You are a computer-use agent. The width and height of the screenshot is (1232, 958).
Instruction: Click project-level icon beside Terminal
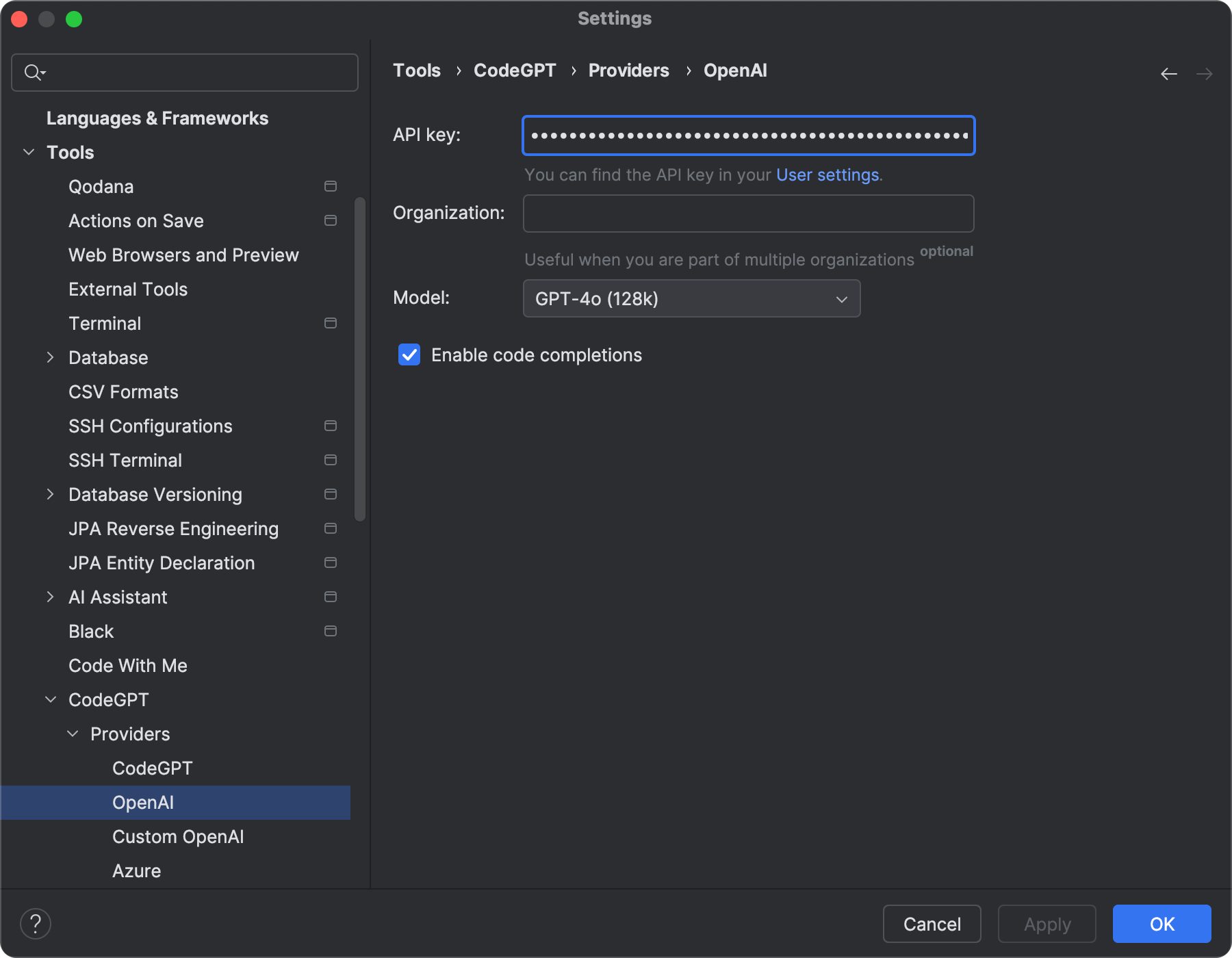[x=330, y=323]
